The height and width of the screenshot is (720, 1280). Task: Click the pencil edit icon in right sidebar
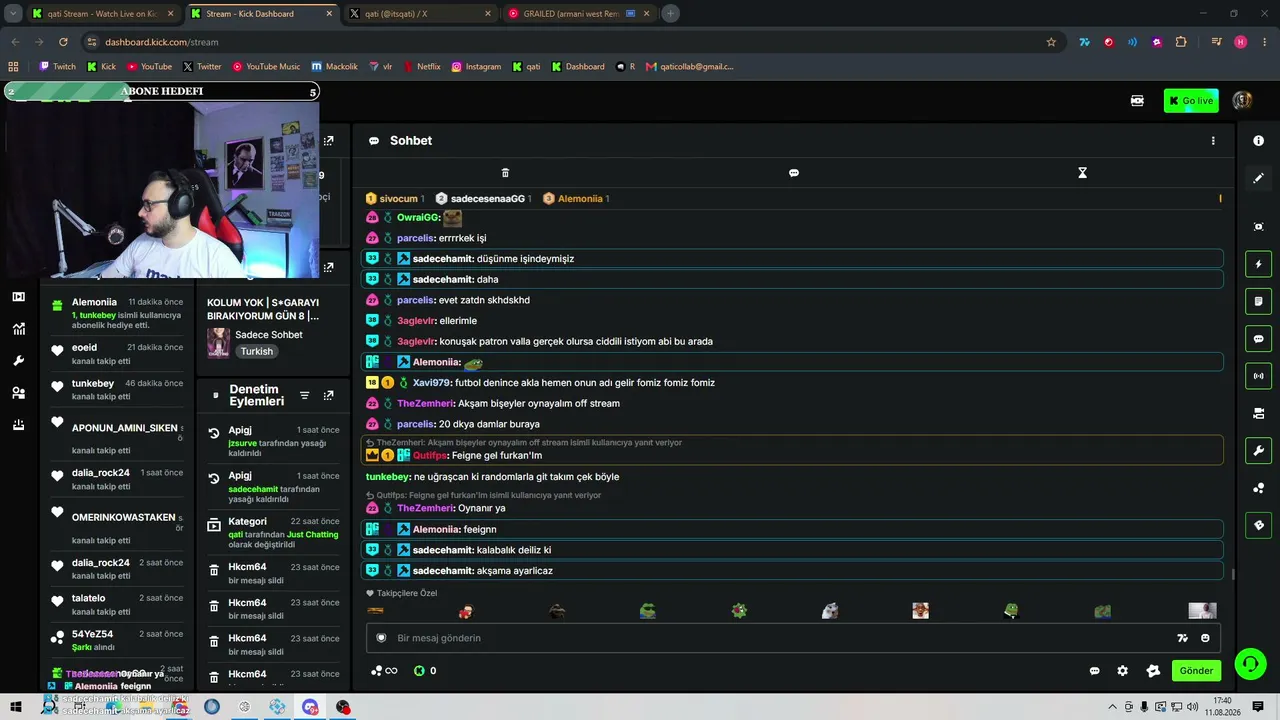pos(1259,178)
